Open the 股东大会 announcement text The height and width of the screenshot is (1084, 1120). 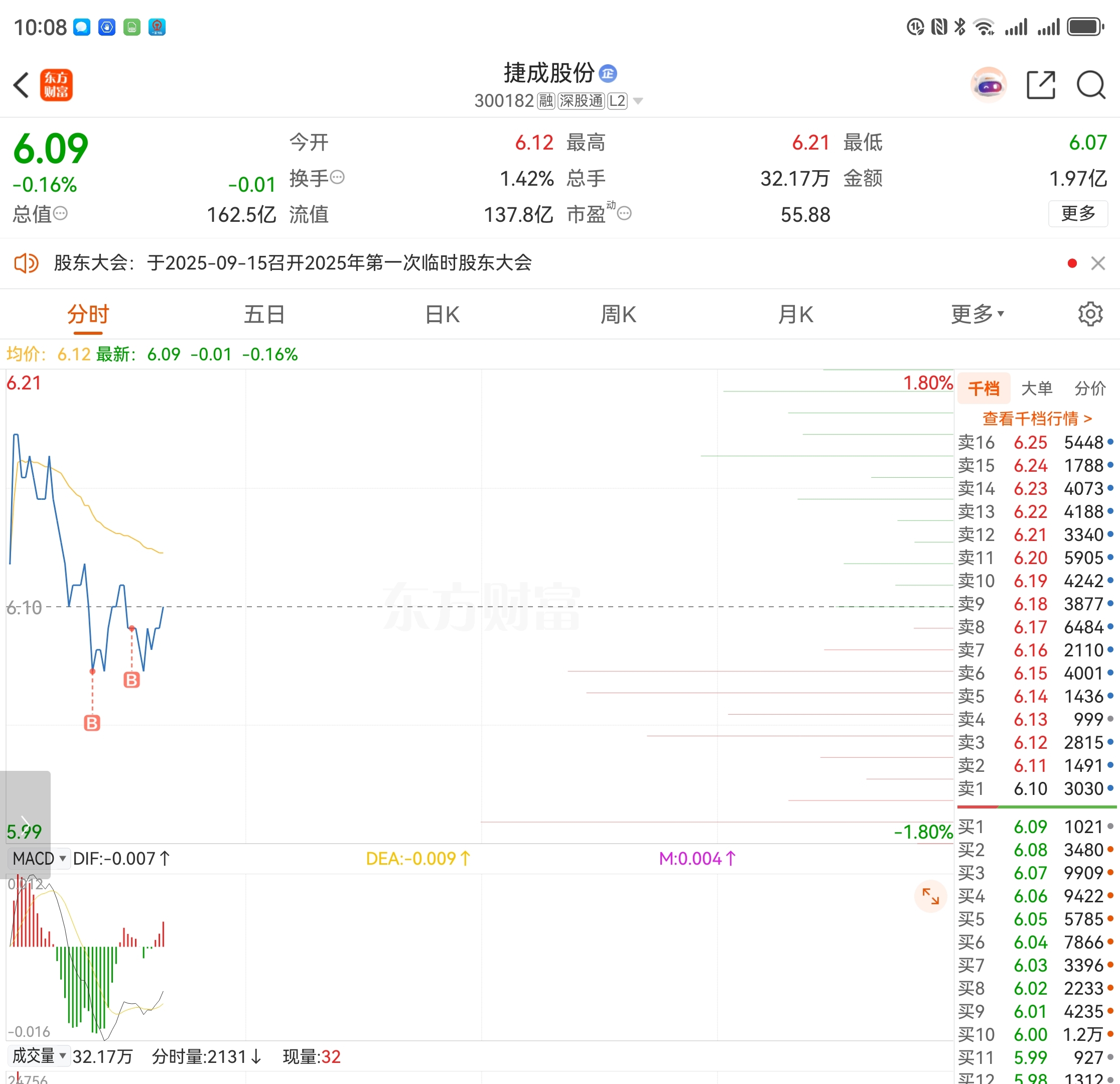coord(293,263)
